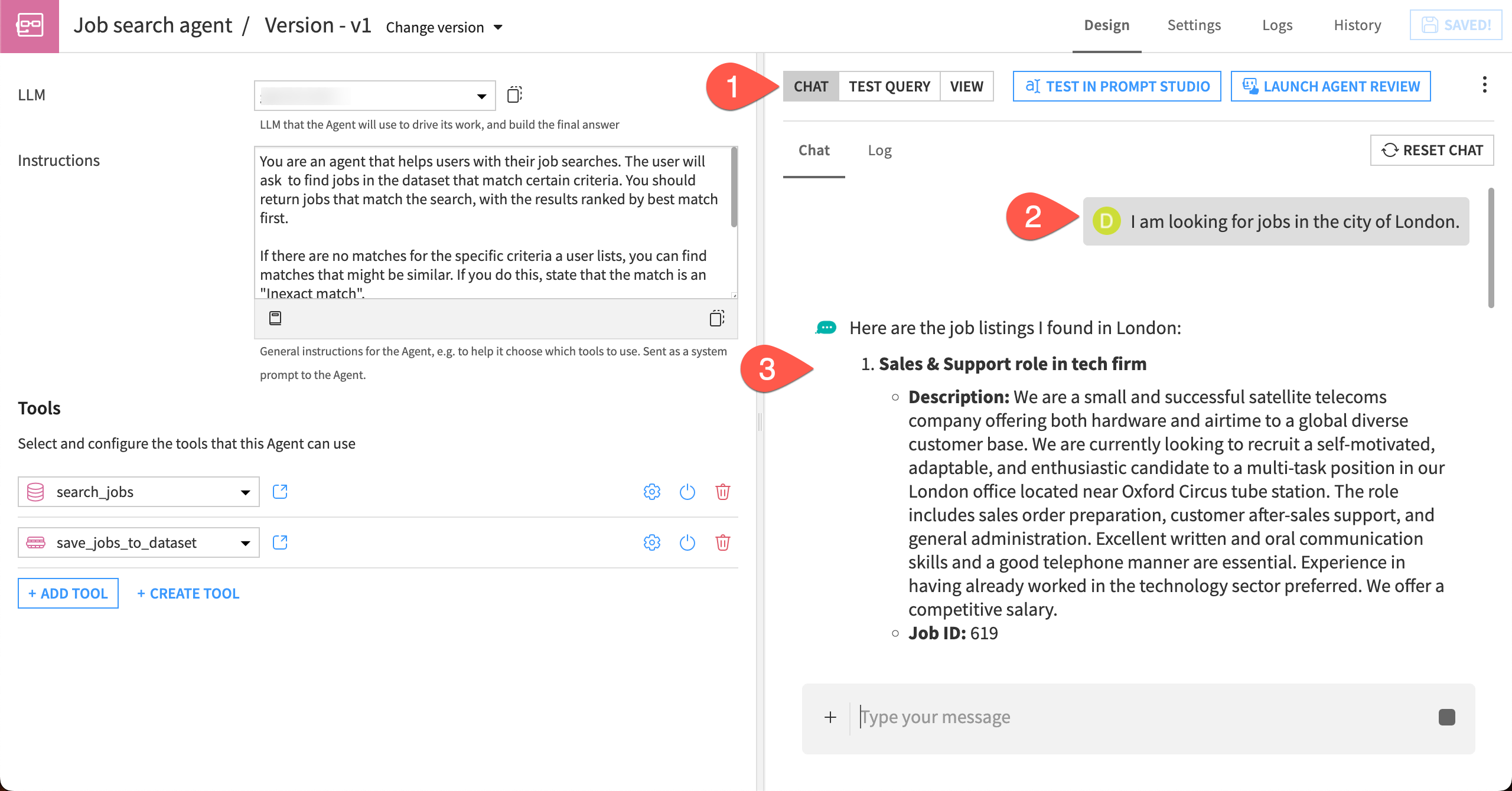Click the send button in the chat

(x=1446, y=717)
